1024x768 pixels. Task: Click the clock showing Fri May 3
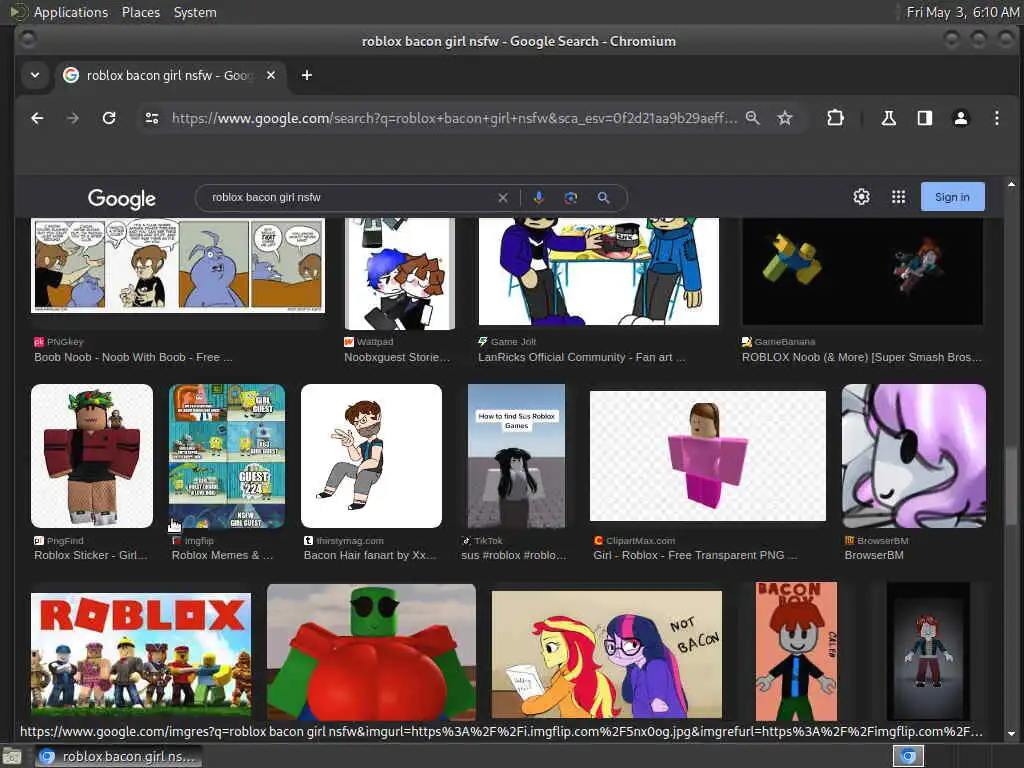(963, 12)
